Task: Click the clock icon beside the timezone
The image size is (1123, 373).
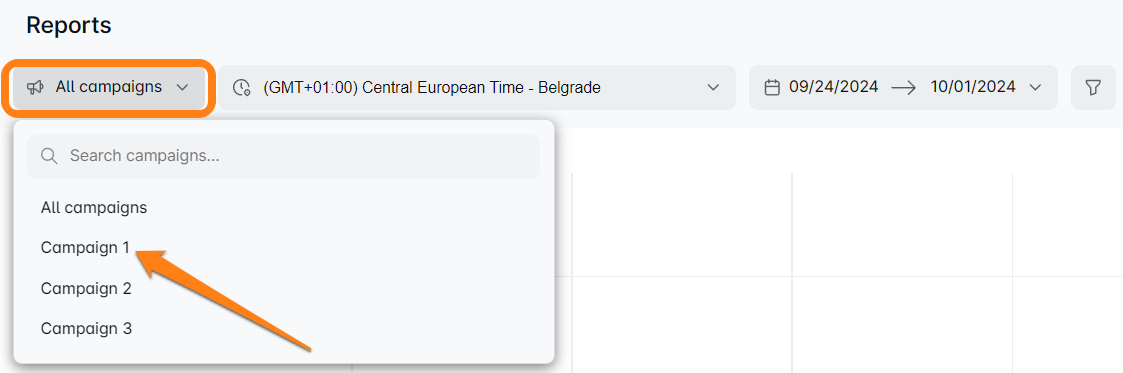Action: 241,87
